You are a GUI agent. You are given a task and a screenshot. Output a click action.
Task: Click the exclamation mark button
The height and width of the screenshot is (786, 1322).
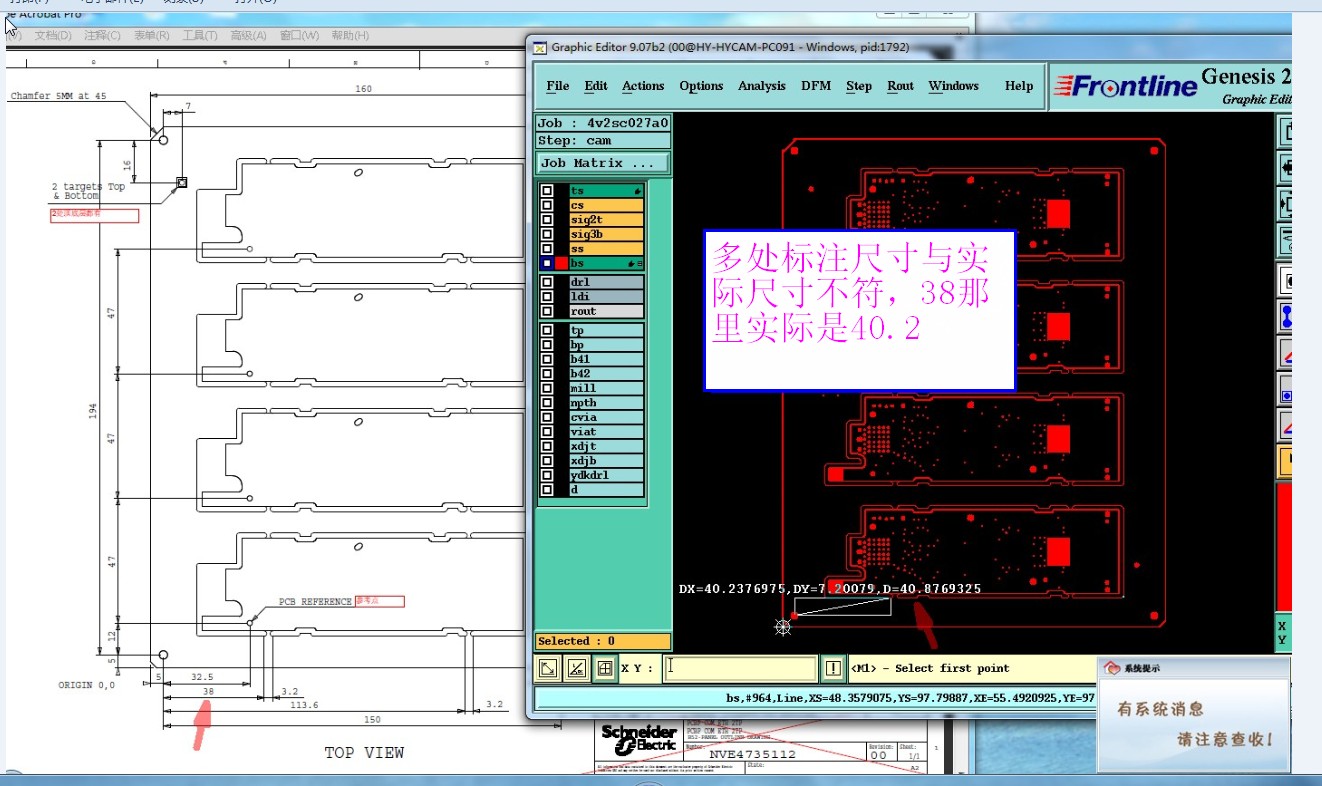(x=833, y=668)
